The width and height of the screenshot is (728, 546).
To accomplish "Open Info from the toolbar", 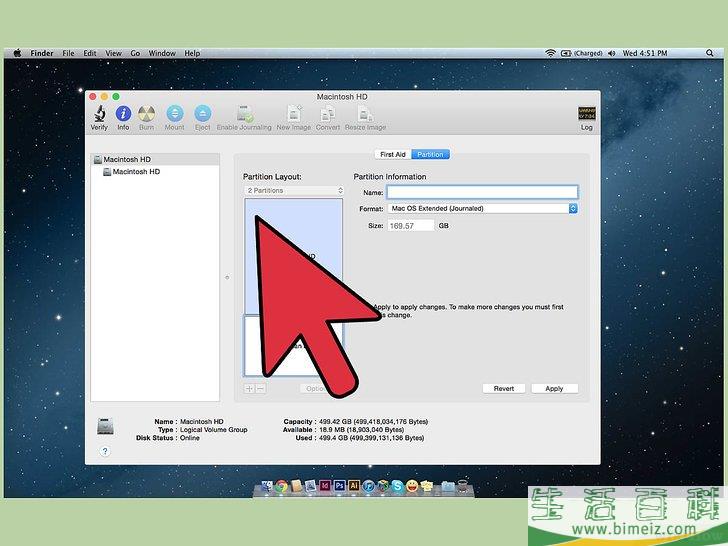I will [123, 113].
